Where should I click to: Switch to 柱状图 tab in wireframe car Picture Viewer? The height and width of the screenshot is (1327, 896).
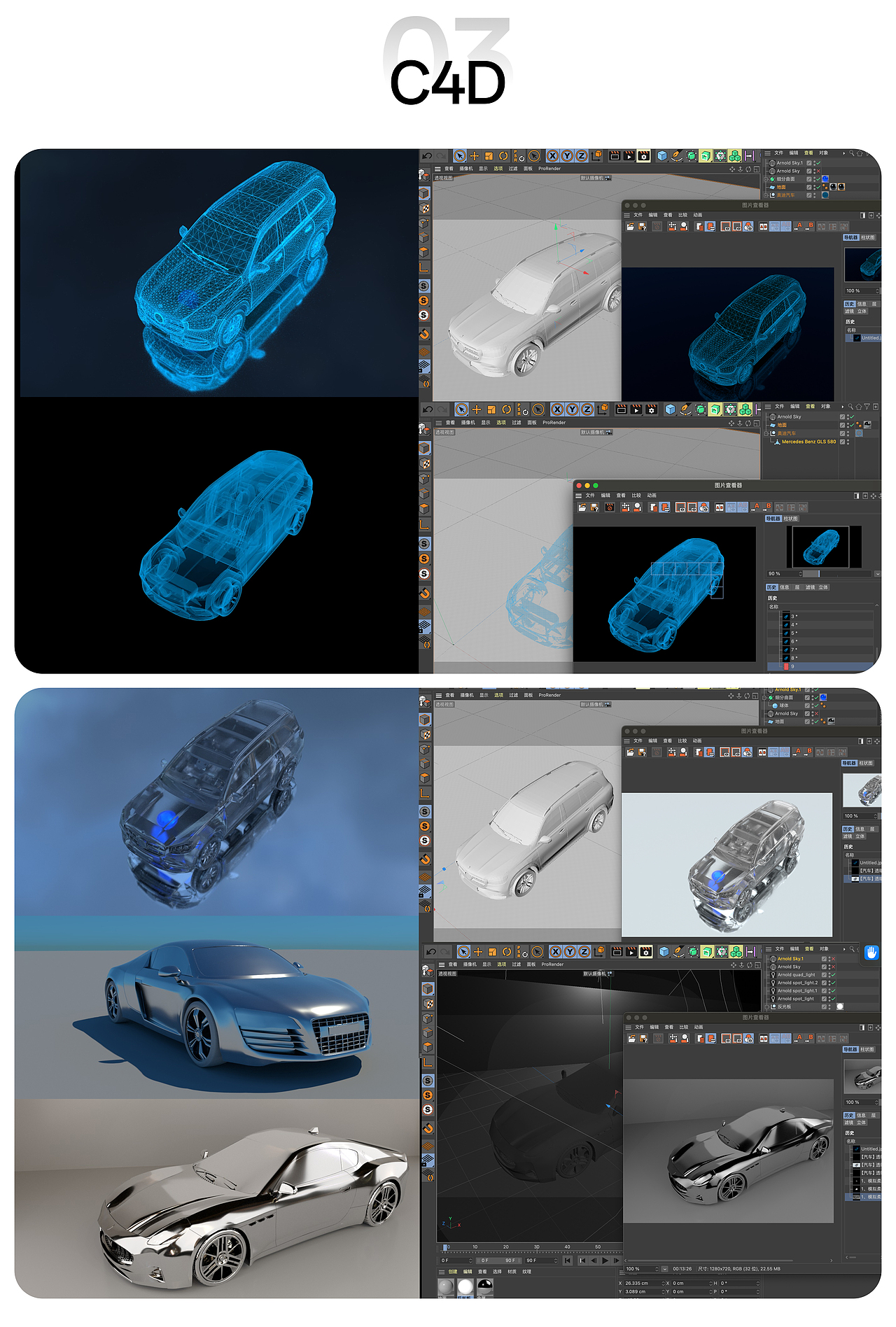pyautogui.click(x=868, y=238)
